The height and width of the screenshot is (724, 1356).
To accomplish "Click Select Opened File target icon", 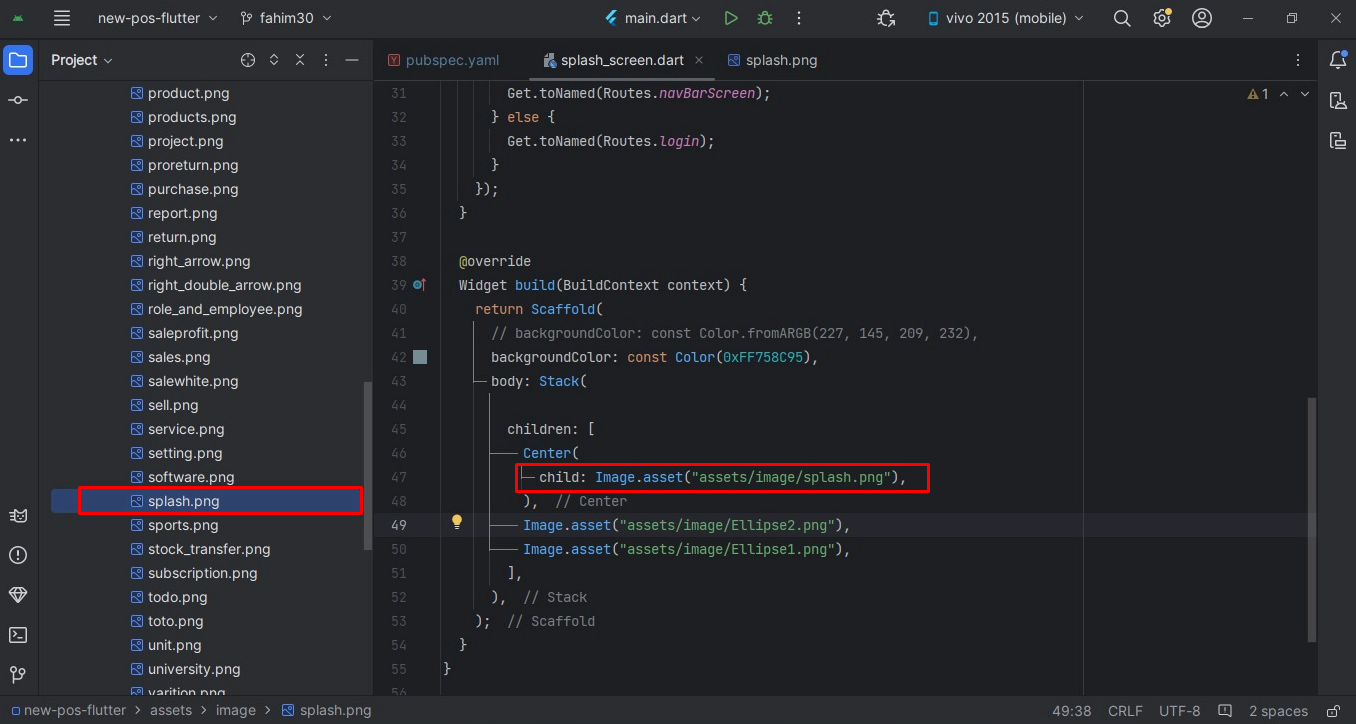I will [248, 60].
